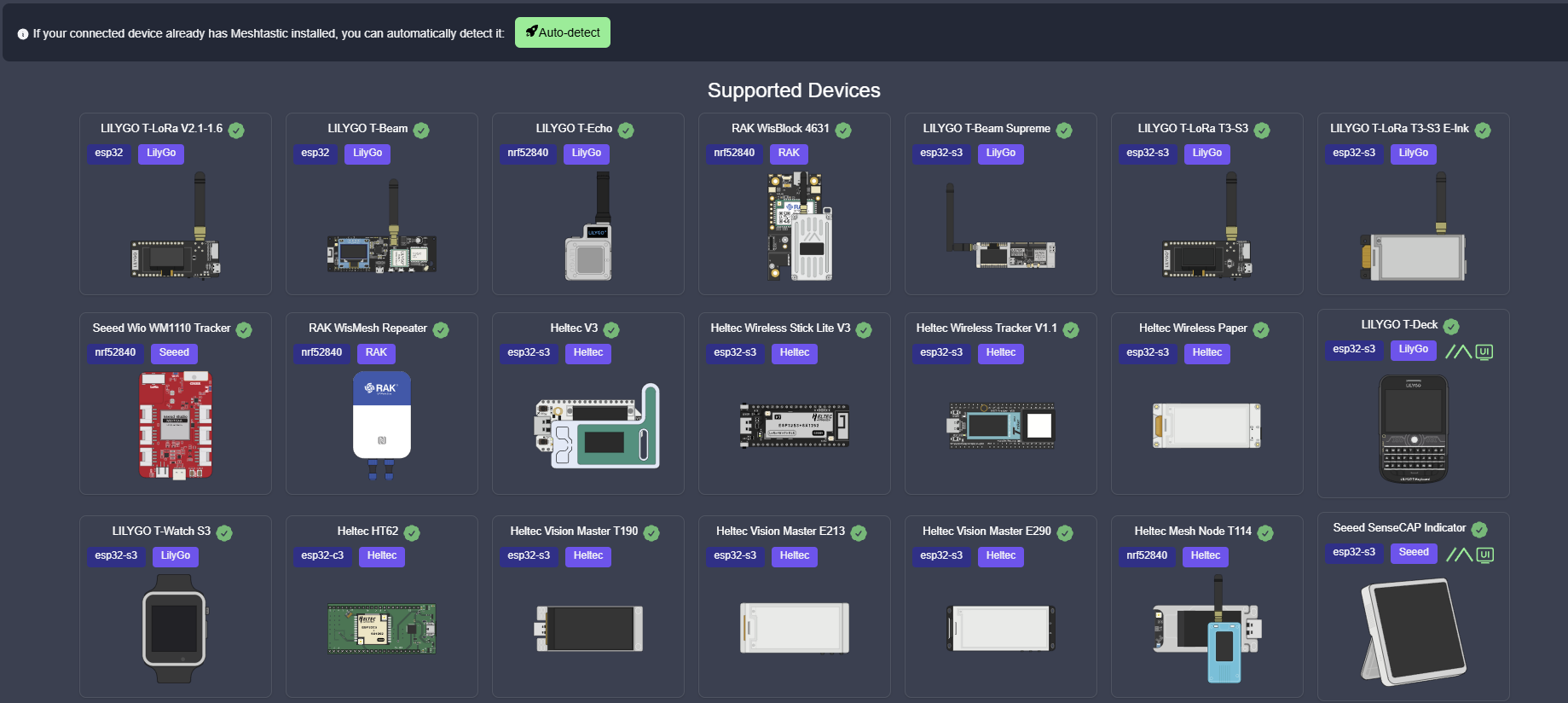The width and height of the screenshot is (1568, 703).
Task: Click the LilyGo tag on LILYGO T-Beam card
Action: click(367, 154)
